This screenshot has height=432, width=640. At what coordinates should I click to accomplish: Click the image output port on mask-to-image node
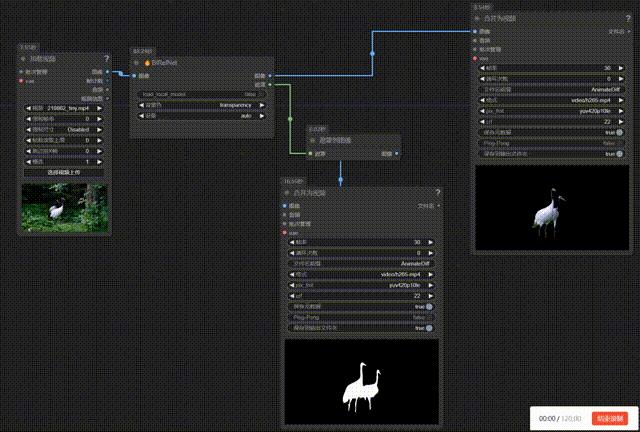click(397, 154)
